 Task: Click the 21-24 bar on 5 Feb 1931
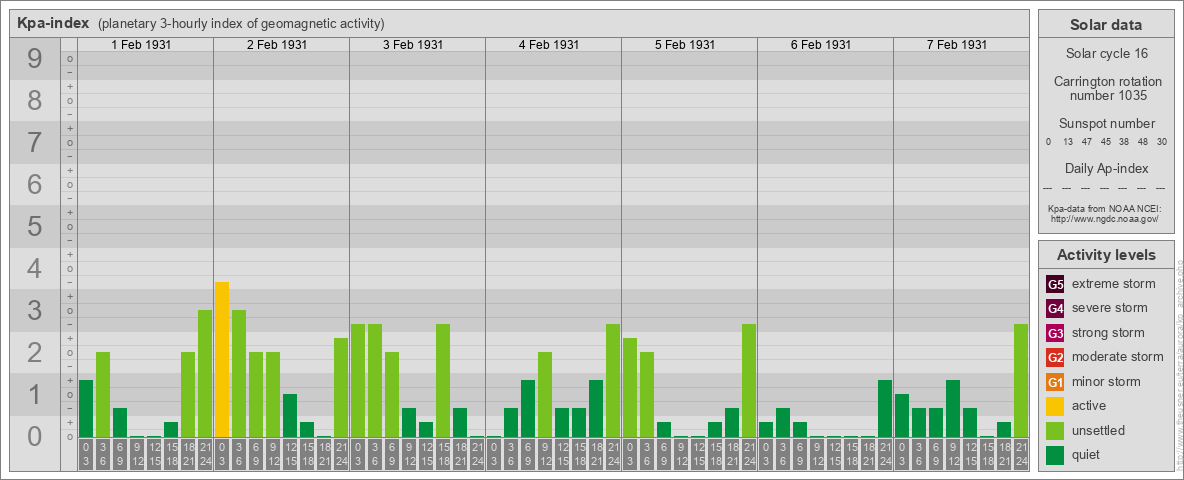click(748, 380)
